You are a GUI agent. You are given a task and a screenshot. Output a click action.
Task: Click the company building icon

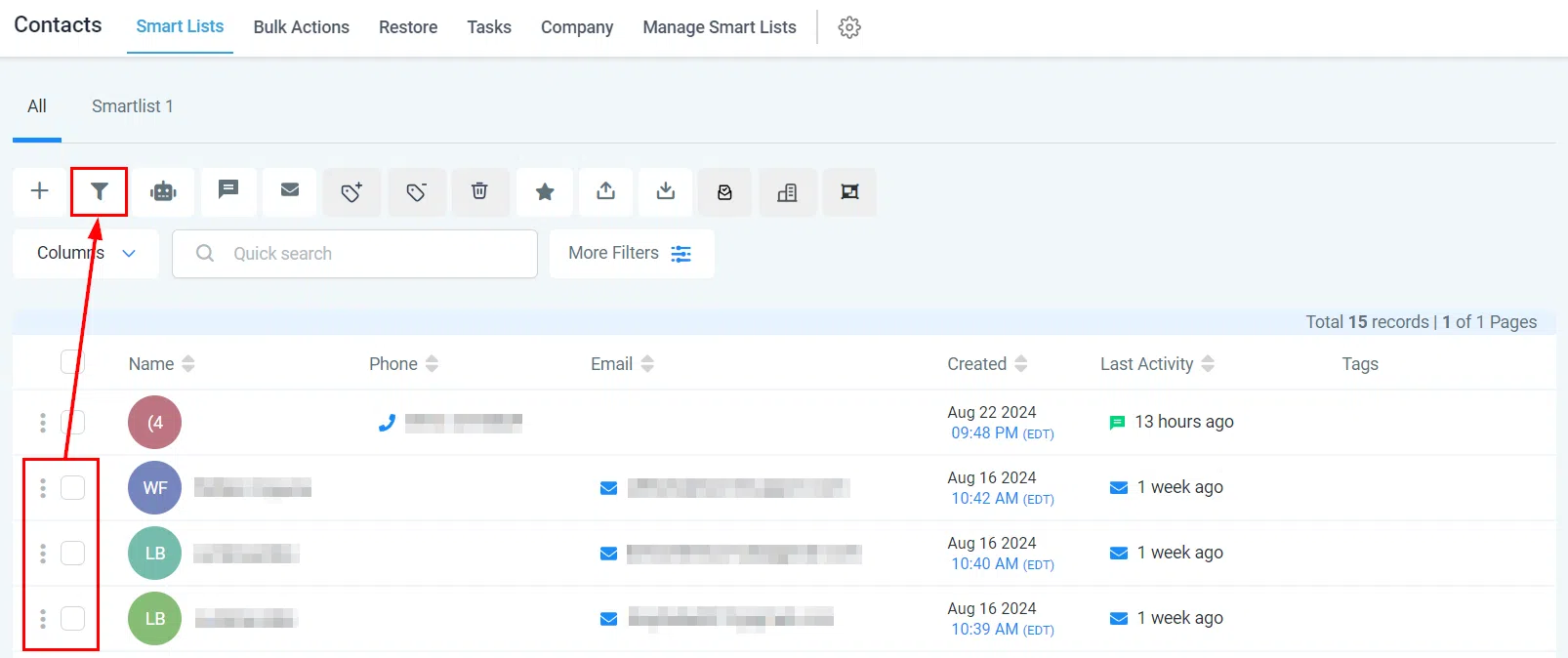tap(787, 192)
